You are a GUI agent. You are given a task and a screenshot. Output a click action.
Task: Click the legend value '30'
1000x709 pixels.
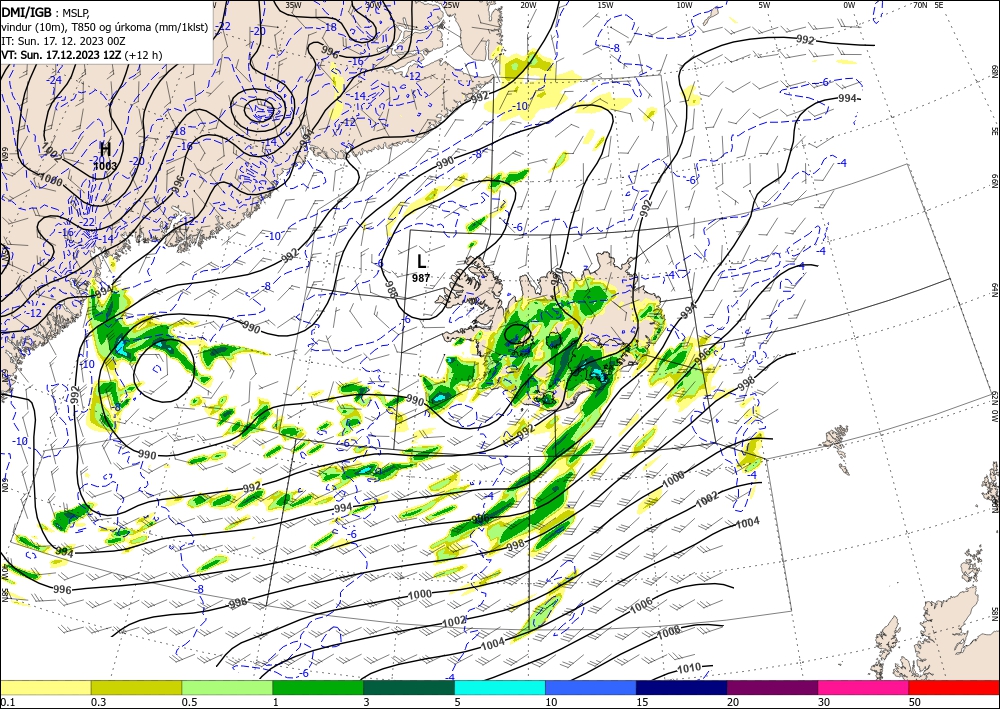[824, 702]
